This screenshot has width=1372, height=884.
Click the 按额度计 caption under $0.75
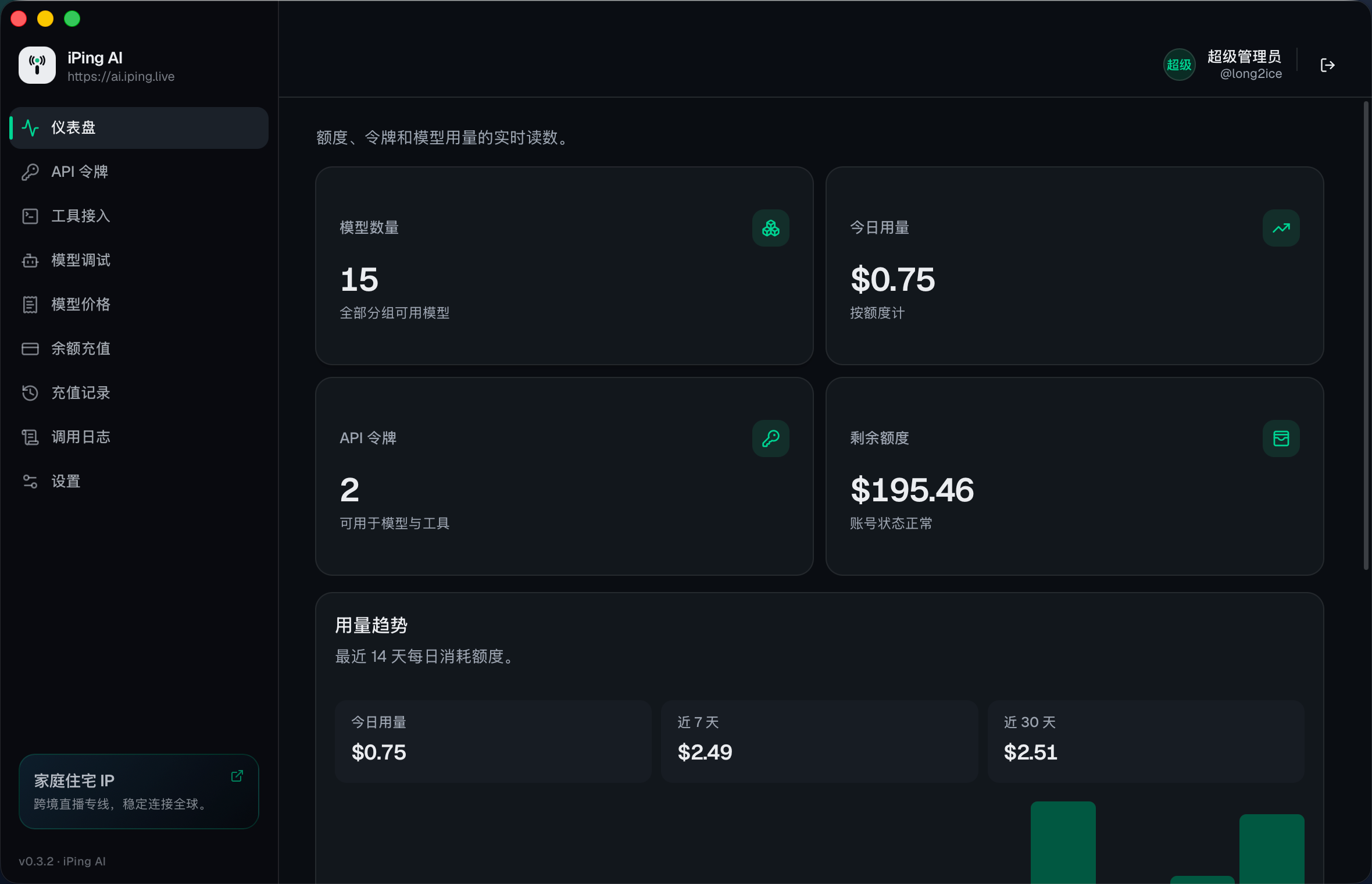point(877,313)
